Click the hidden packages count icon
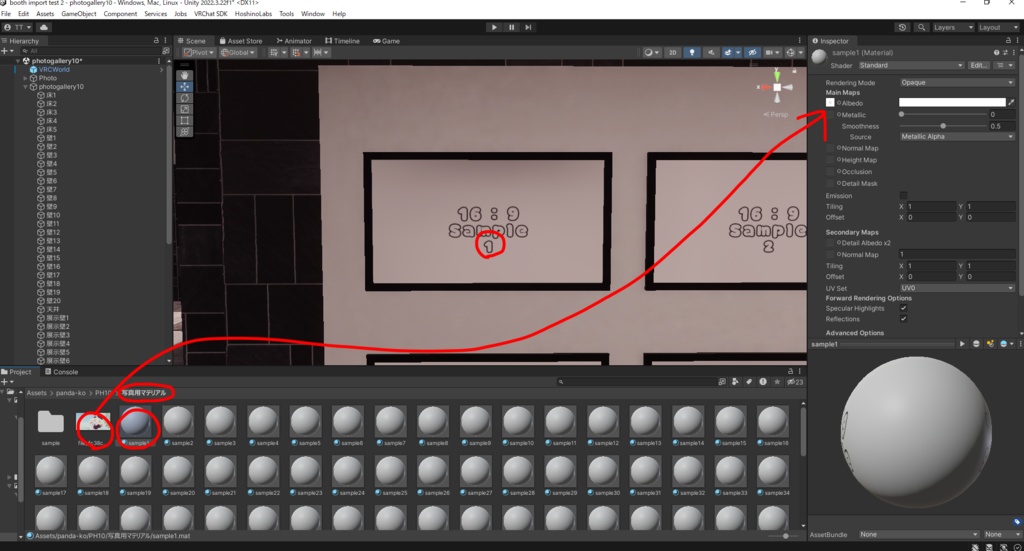 795,382
